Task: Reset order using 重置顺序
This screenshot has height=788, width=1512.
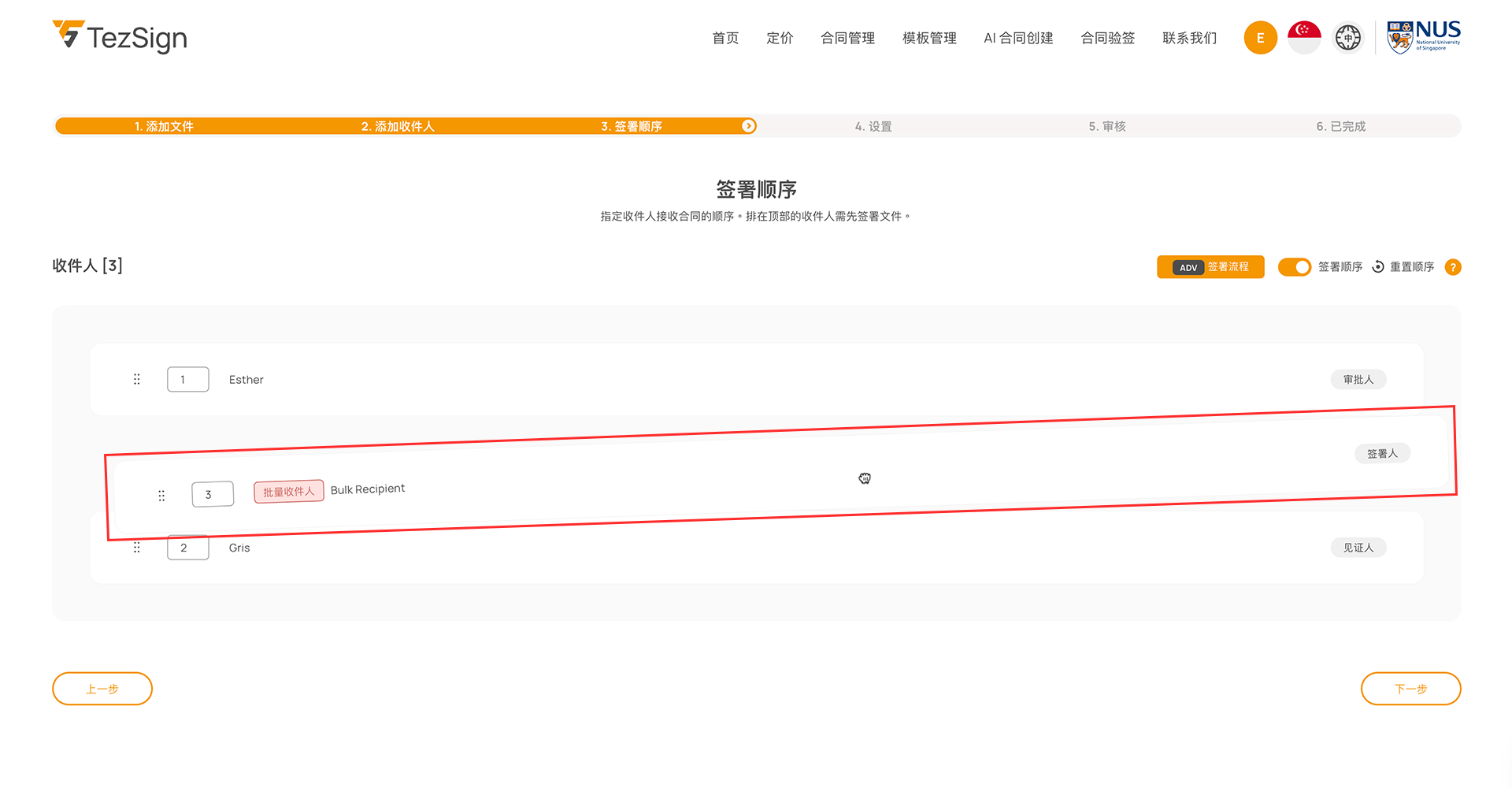Action: click(1403, 267)
